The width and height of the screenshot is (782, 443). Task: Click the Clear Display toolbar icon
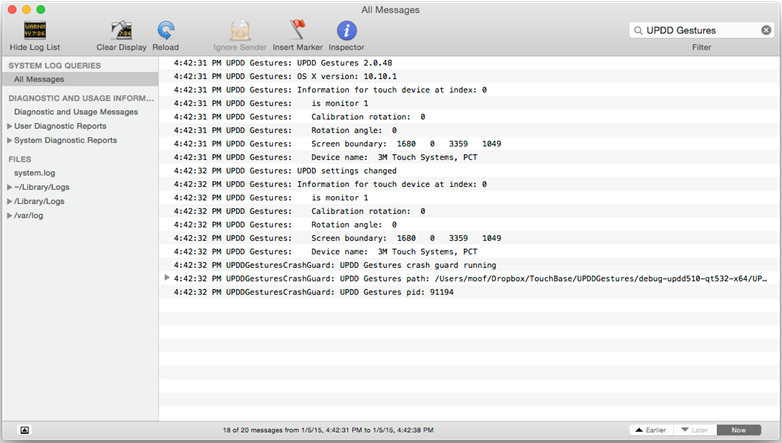point(121,31)
